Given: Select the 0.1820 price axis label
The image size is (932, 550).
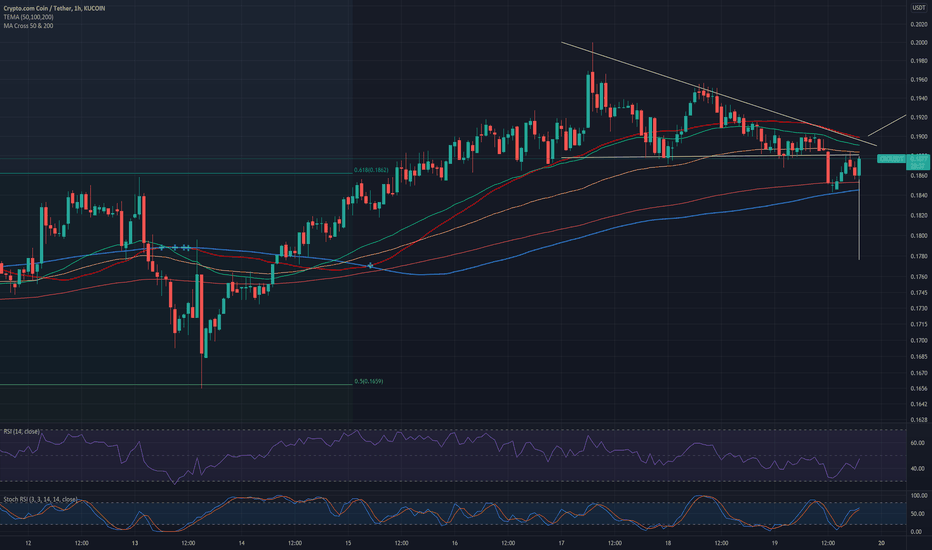Looking at the screenshot, I should click(919, 216).
